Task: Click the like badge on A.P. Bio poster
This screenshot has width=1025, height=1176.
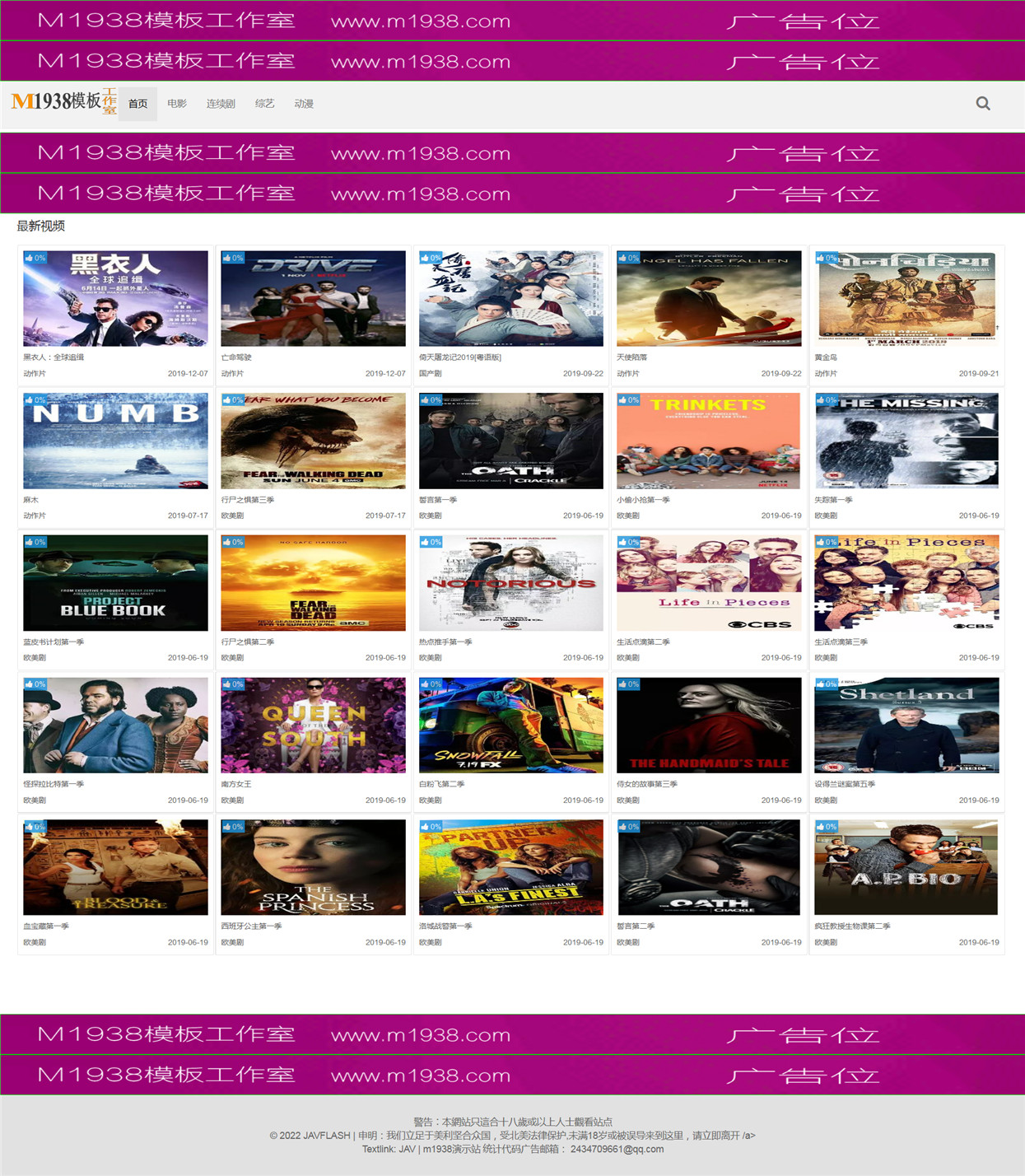Action: point(827,827)
